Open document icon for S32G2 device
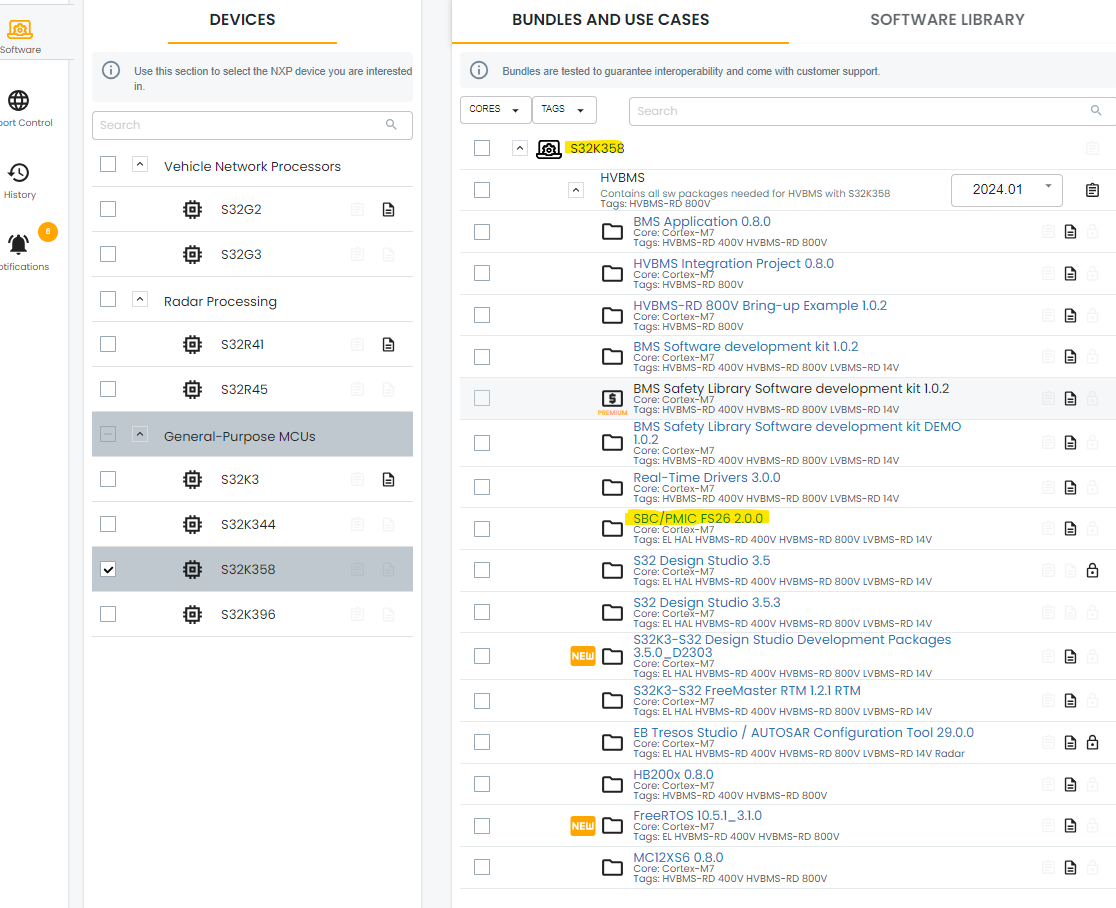The height and width of the screenshot is (908, 1116). pyautogui.click(x=389, y=210)
